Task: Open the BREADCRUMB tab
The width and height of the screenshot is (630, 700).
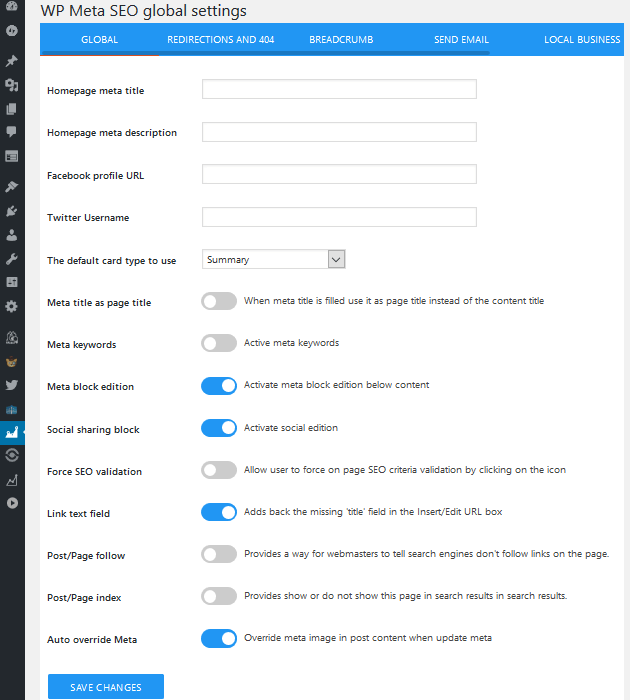Action: [341, 40]
